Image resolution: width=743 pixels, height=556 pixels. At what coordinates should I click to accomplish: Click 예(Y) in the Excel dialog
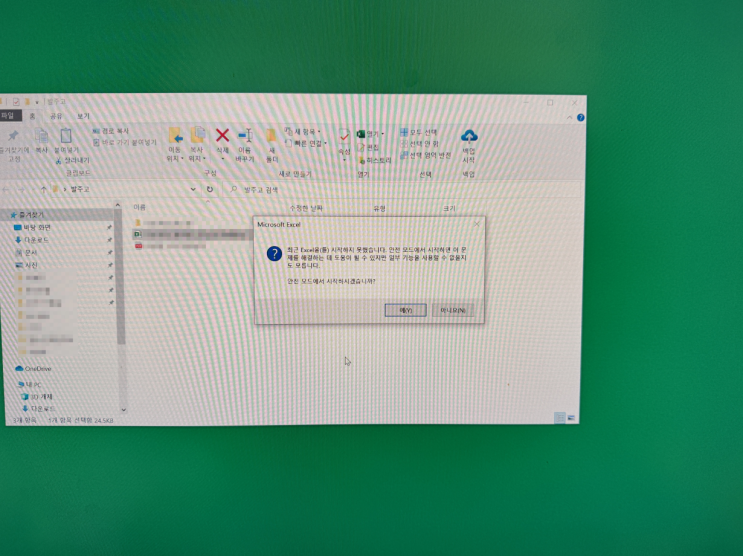[x=406, y=310]
